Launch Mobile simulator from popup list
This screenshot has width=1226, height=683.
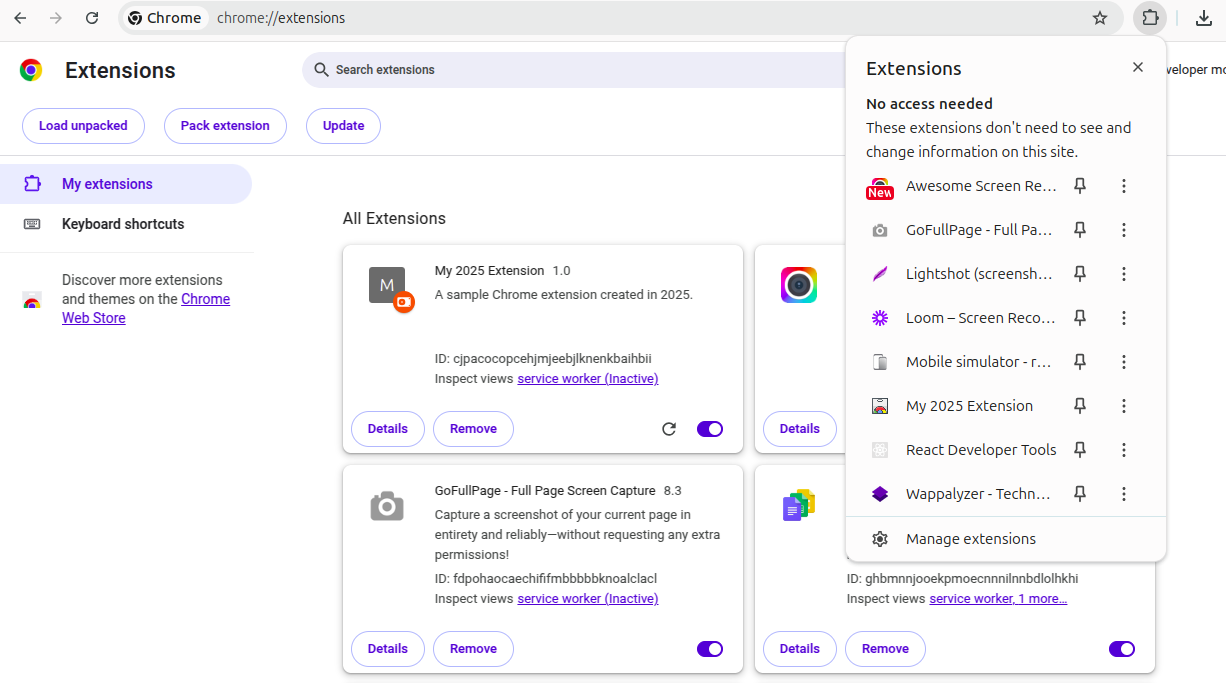[960, 362]
